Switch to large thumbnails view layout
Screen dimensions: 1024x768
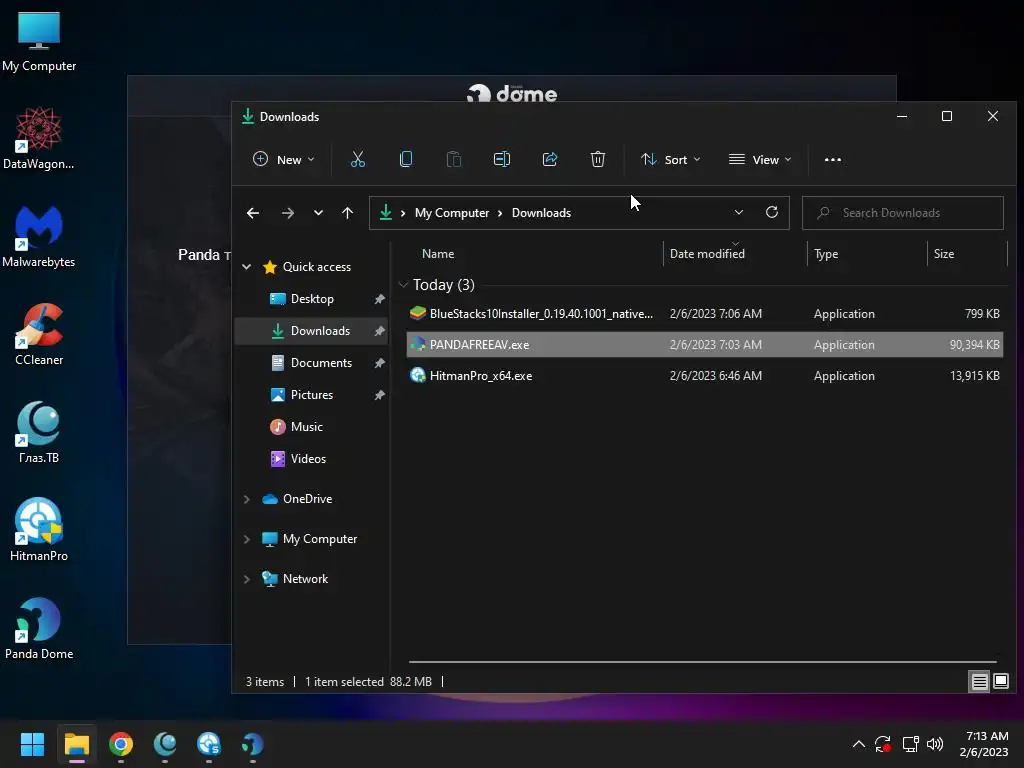1000,682
